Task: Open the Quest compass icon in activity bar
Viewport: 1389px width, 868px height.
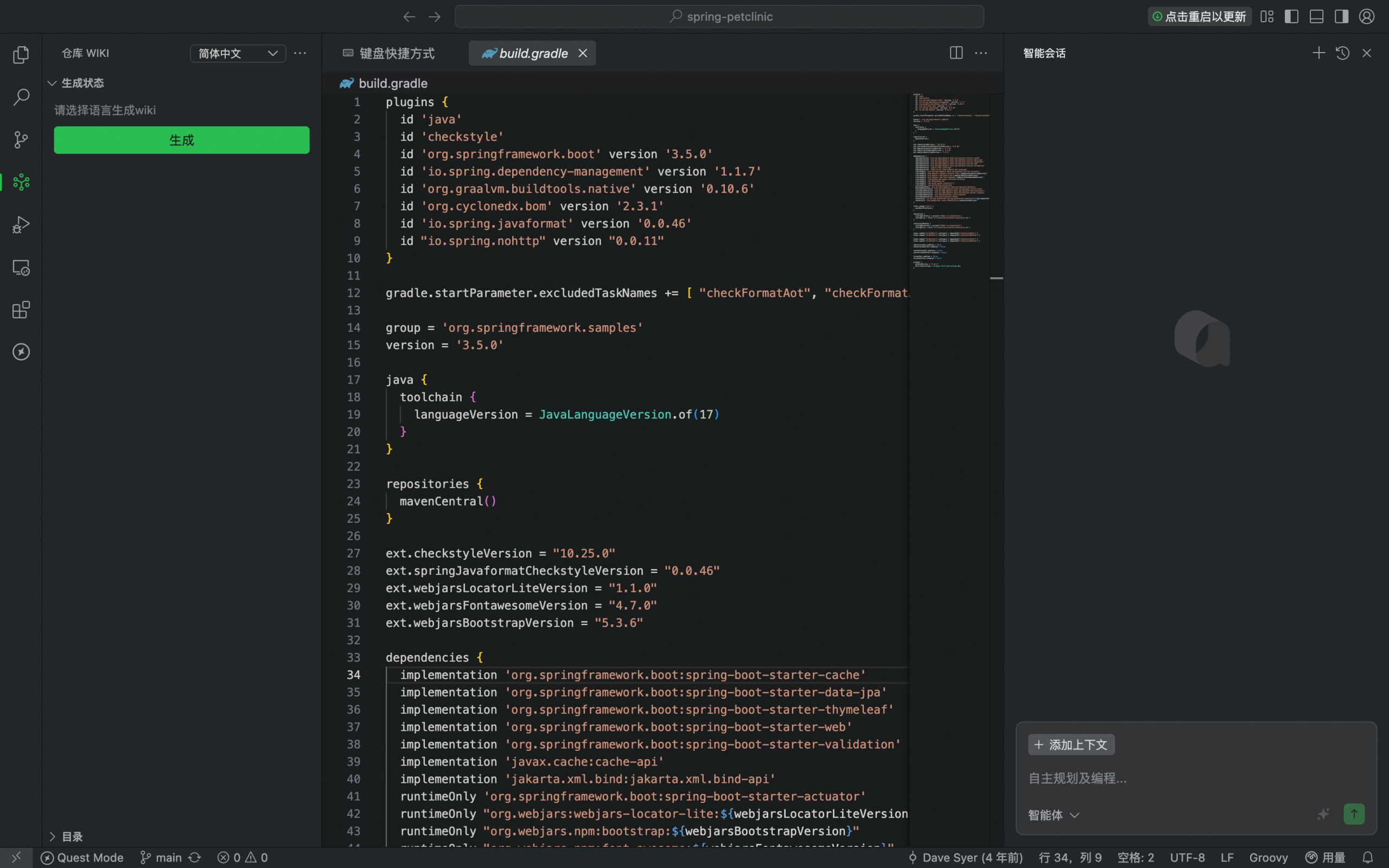Action: click(x=21, y=352)
